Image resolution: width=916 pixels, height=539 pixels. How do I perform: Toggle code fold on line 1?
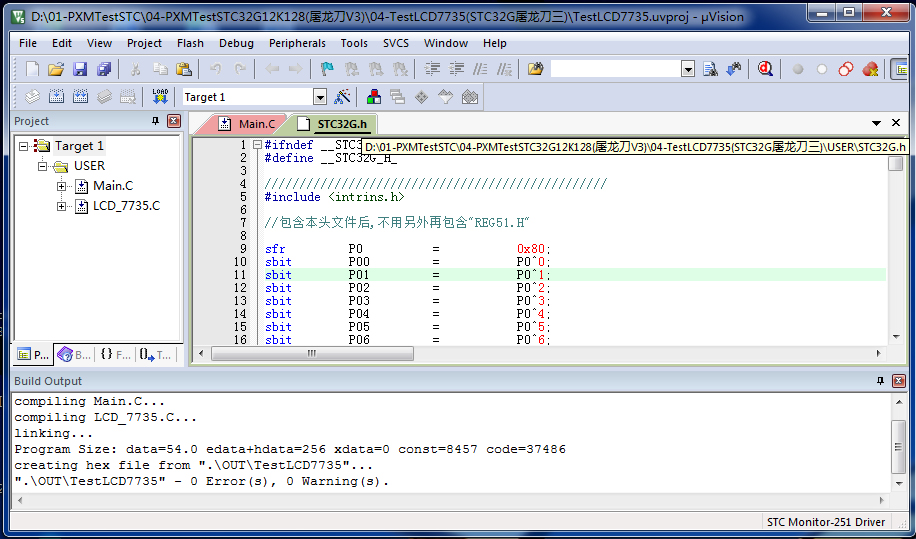(x=257, y=145)
